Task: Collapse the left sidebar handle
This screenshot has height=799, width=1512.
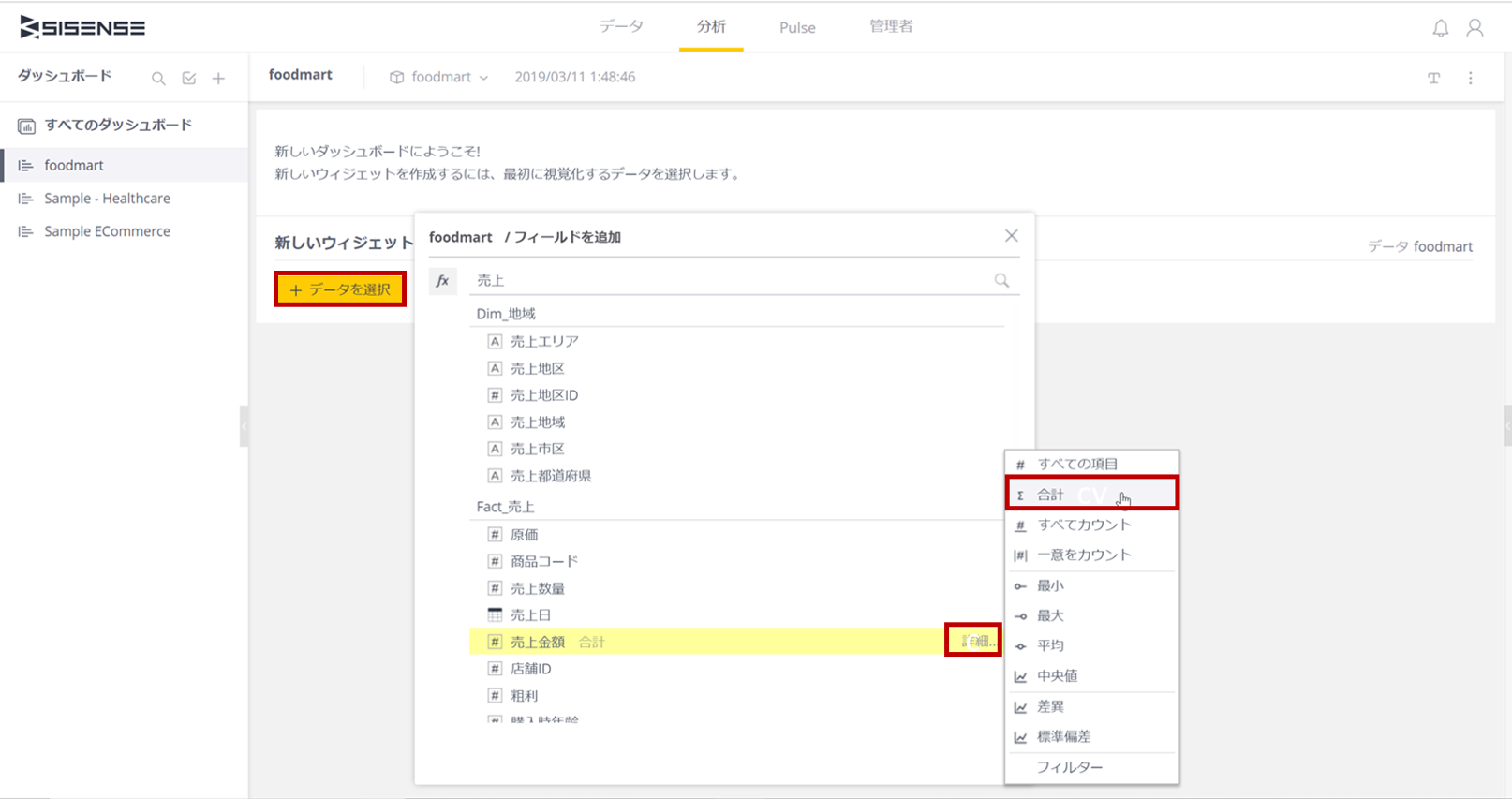Action: tap(244, 426)
